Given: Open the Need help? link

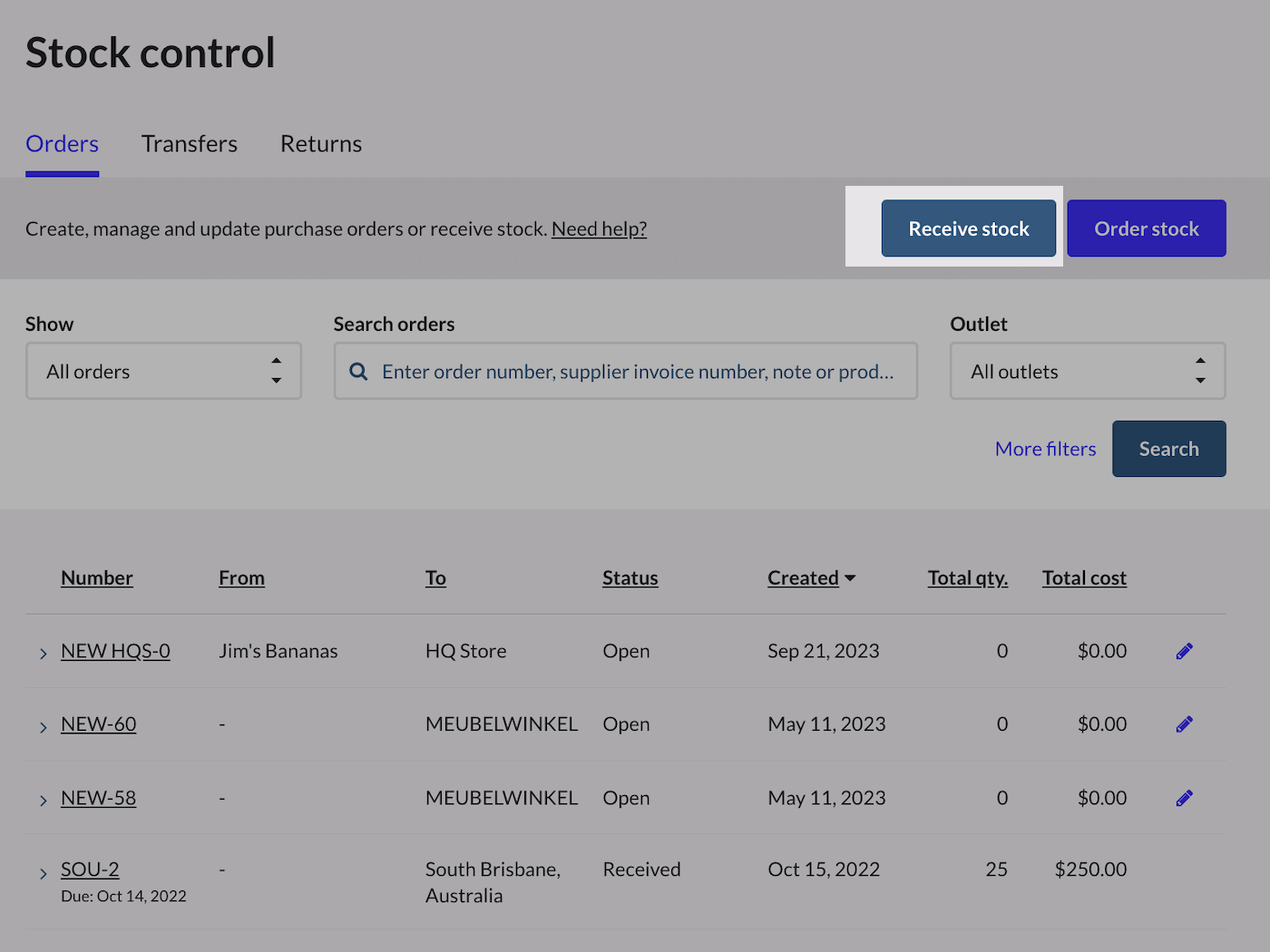Looking at the screenshot, I should coord(599,228).
